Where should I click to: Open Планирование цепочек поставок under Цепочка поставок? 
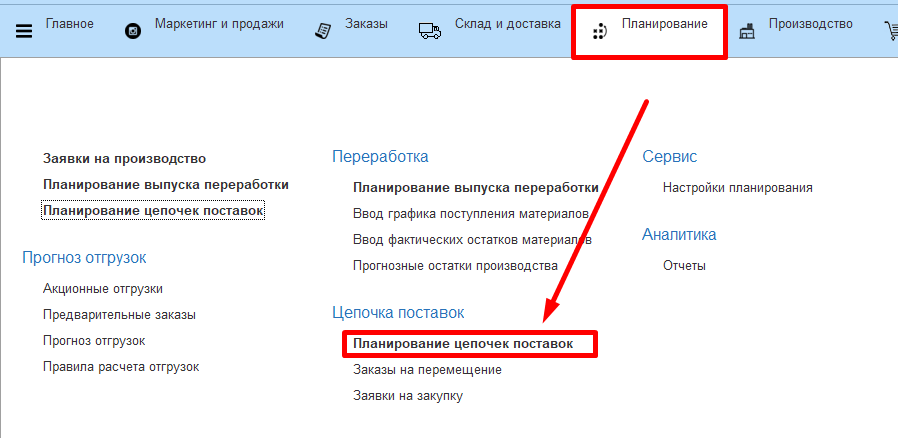463,344
